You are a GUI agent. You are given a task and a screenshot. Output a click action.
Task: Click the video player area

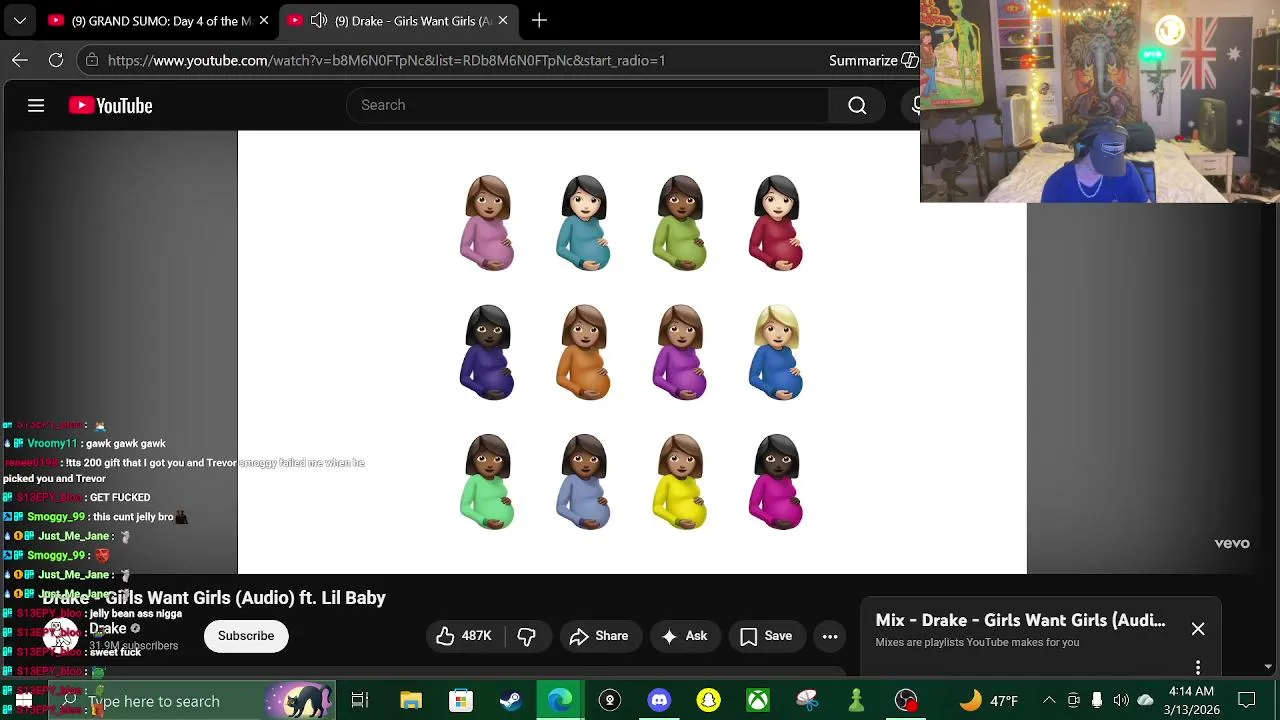click(x=632, y=352)
